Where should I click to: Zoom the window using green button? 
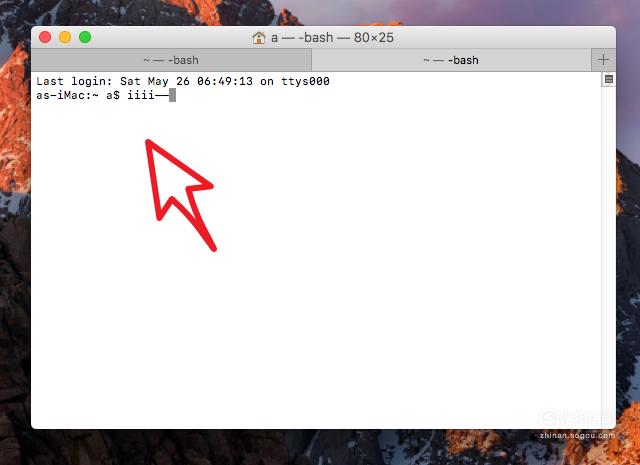(x=85, y=37)
